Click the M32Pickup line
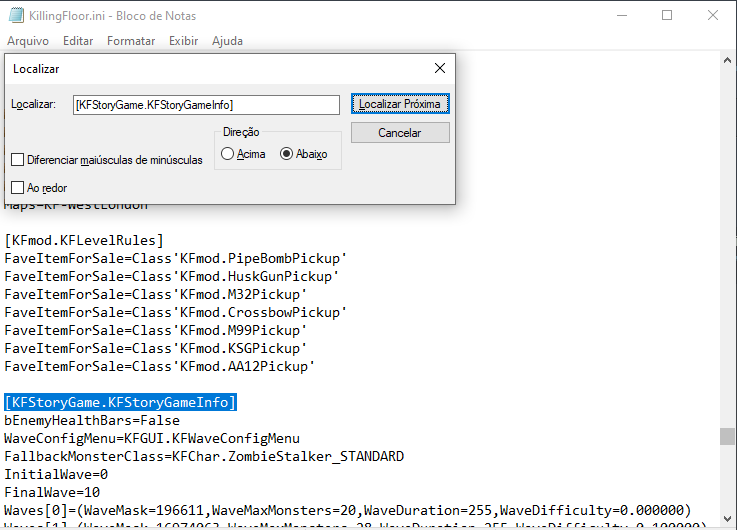The width and height of the screenshot is (737, 530). tap(156, 295)
